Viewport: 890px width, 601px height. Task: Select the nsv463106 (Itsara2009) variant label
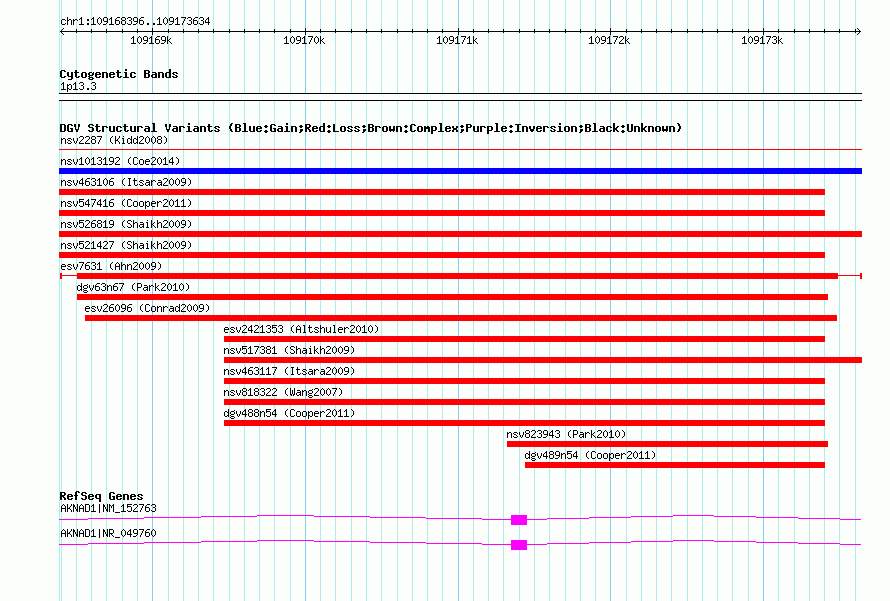[x=126, y=183]
